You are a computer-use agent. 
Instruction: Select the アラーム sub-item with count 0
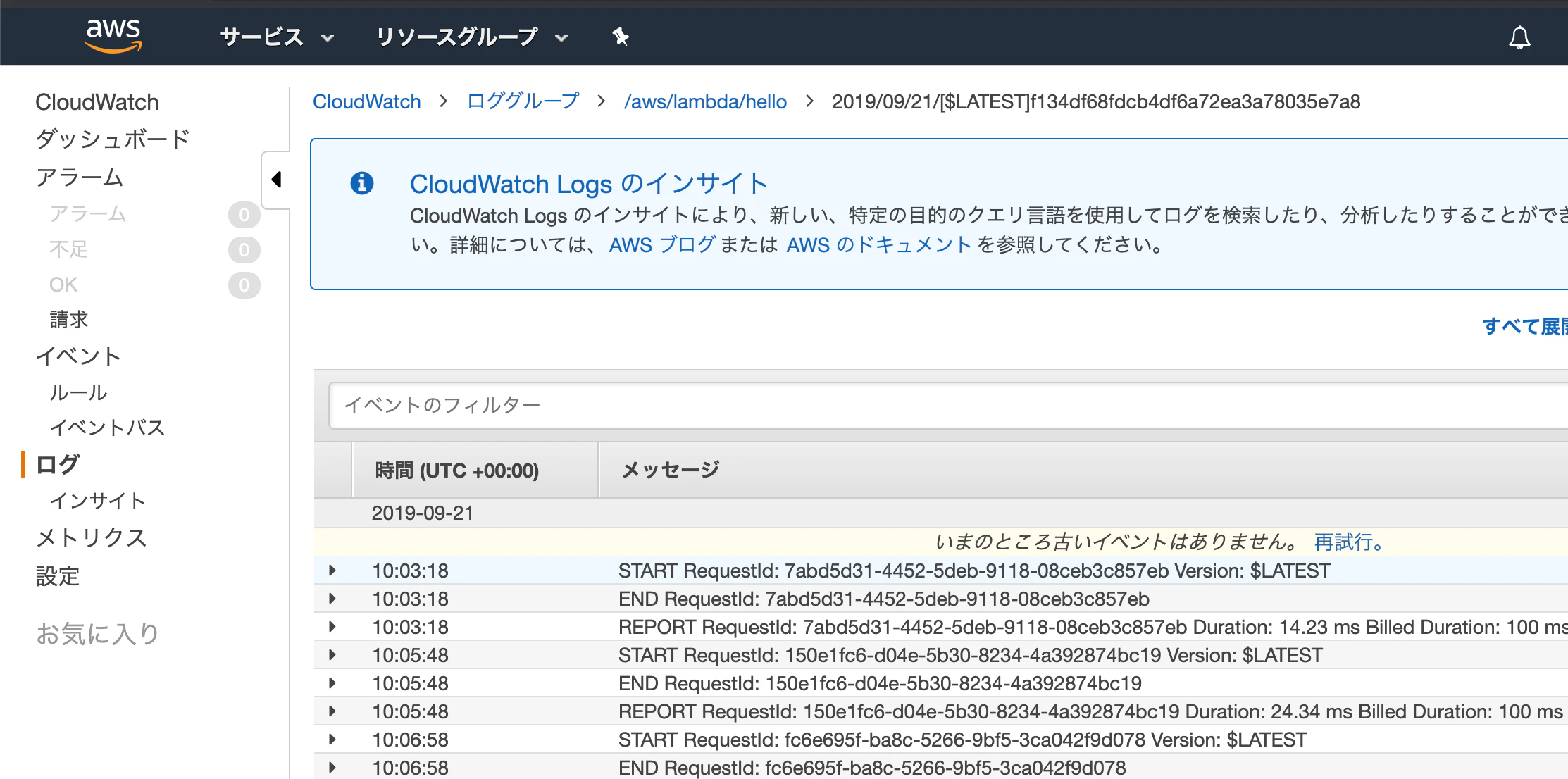(88, 213)
